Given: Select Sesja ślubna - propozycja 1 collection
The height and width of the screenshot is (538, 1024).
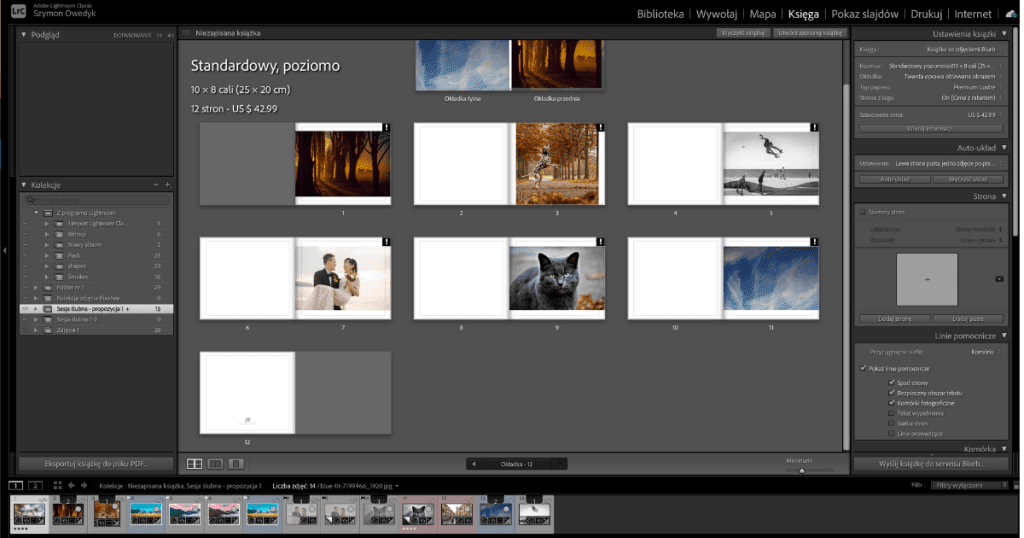Looking at the screenshot, I should pyautogui.click(x=97, y=309).
